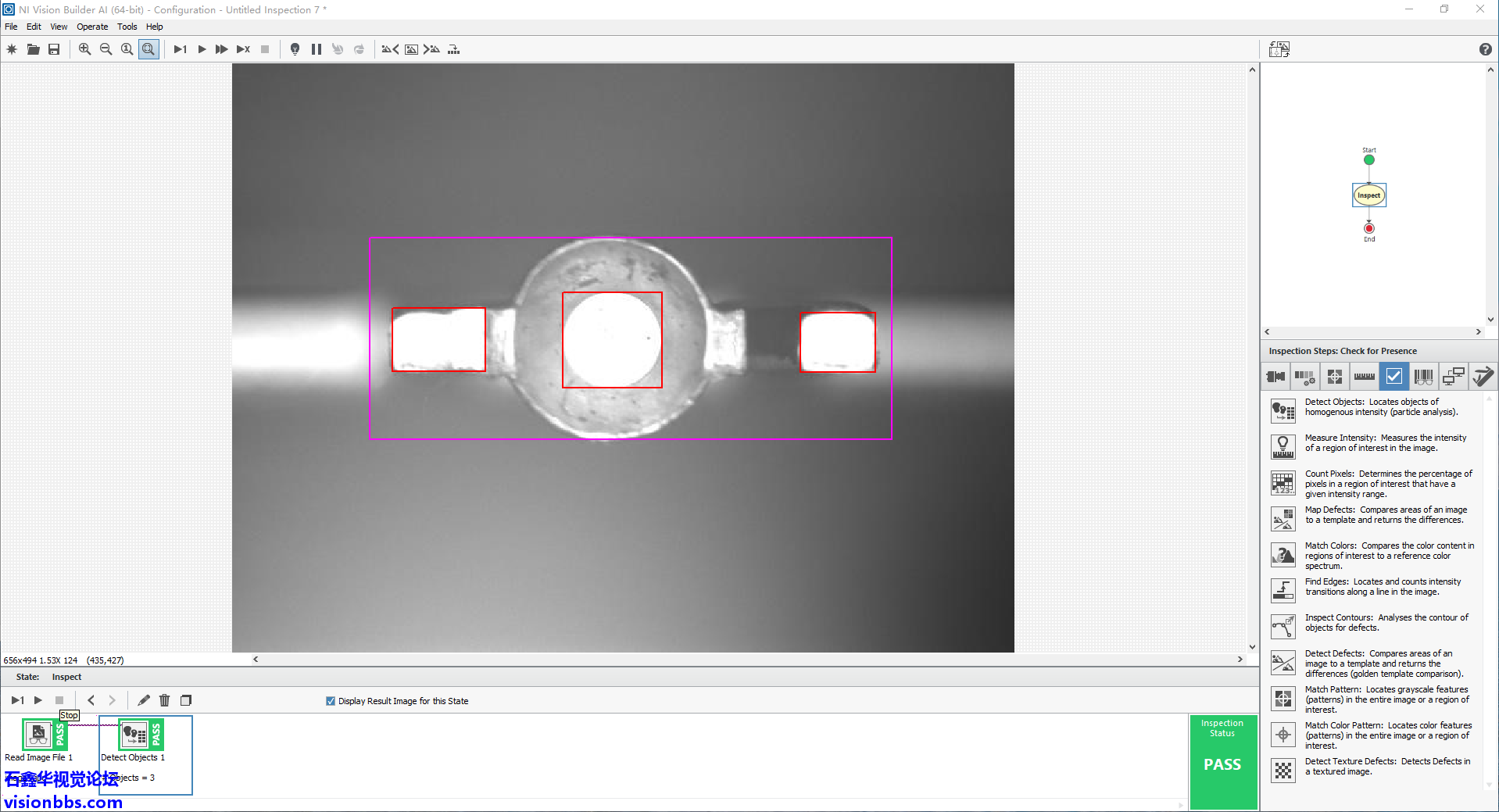The width and height of the screenshot is (1499, 812).
Task: Open the Tools menu
Action: point(127,27)
